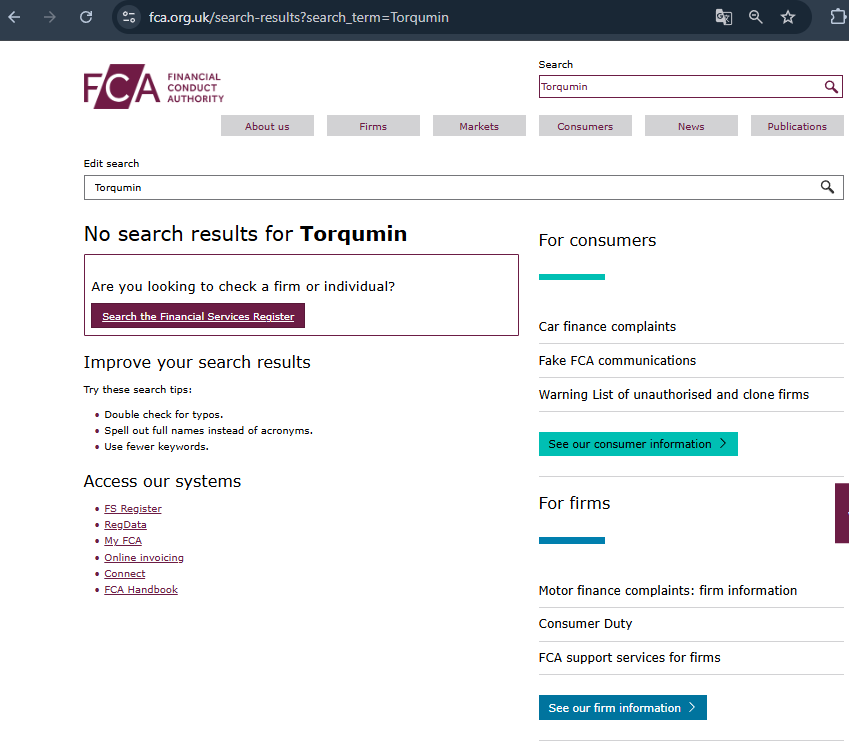849x744 pixels.
Task: Click See our consumer information button
Action: point(638,444)
